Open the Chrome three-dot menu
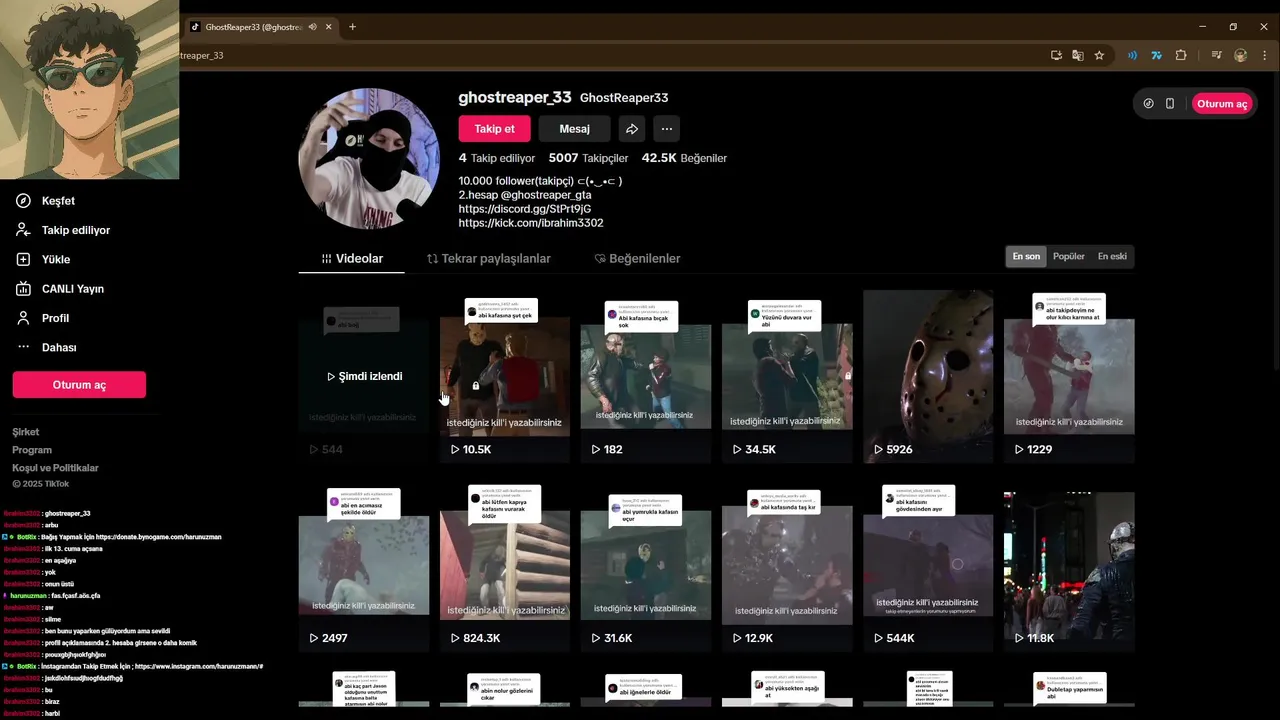 point(1264,55)
